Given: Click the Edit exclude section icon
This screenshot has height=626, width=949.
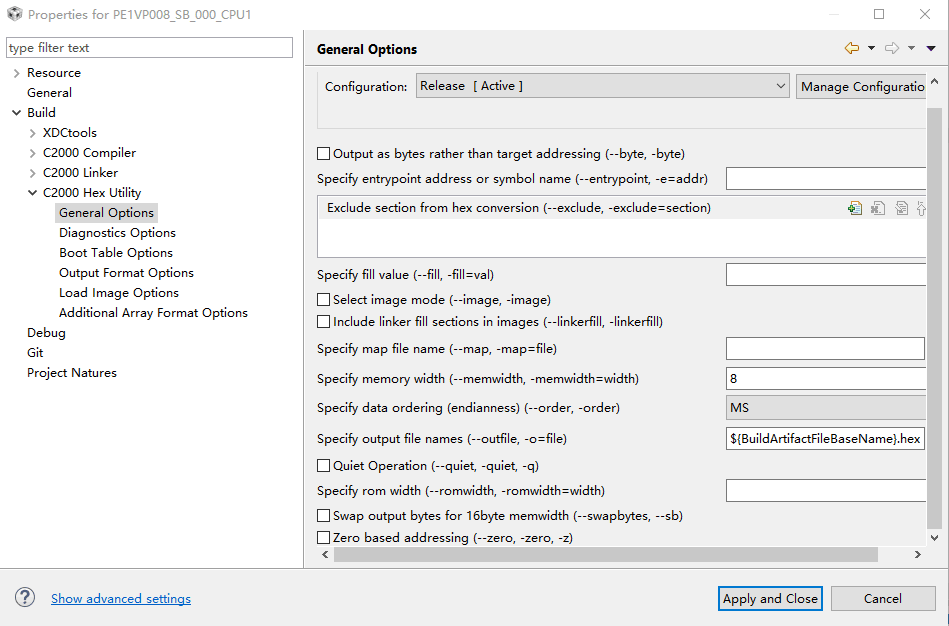Looking at the screenshot, I should (x=901, y=208).
